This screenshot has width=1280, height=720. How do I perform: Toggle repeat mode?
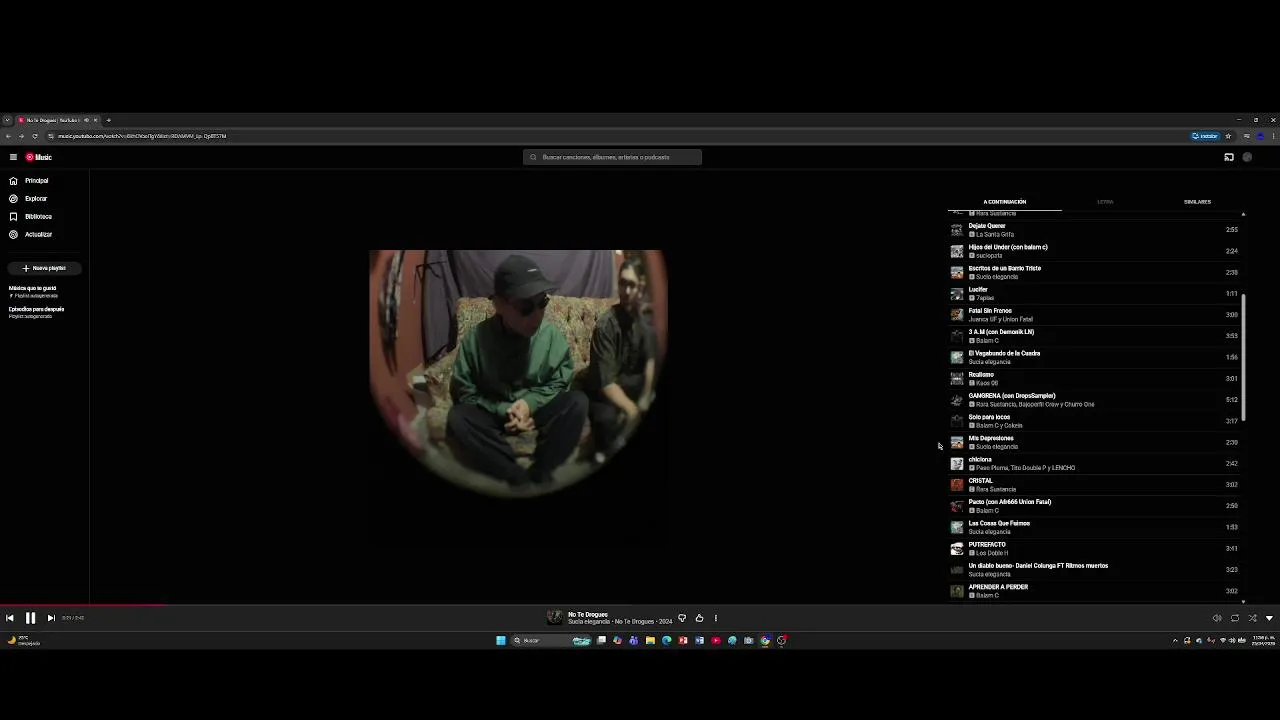pos(1235,618)
